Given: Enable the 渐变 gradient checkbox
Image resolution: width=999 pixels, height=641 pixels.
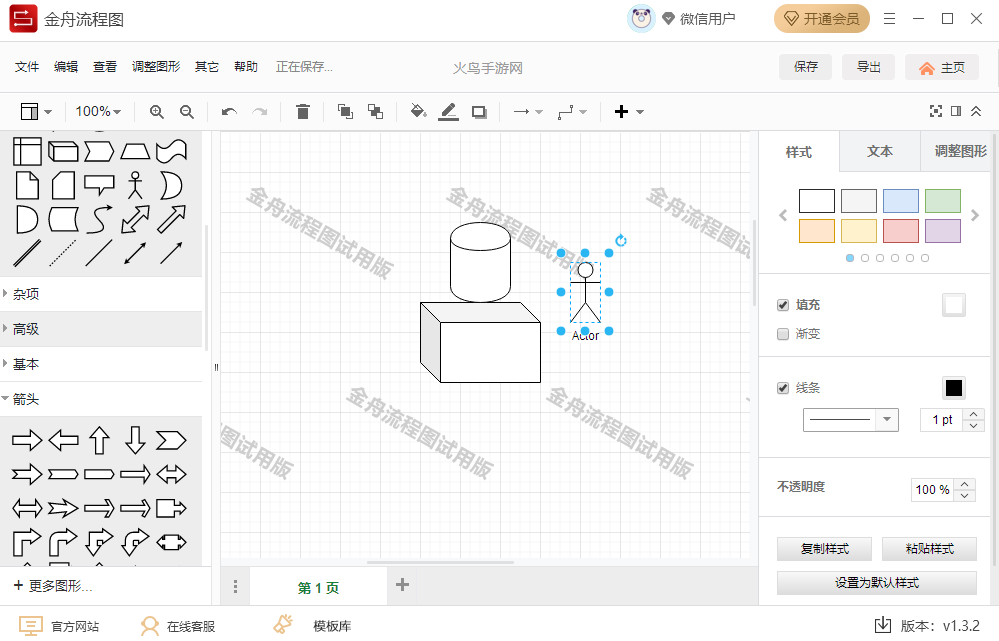Looking at the screenshot, I should click(783, 334).
